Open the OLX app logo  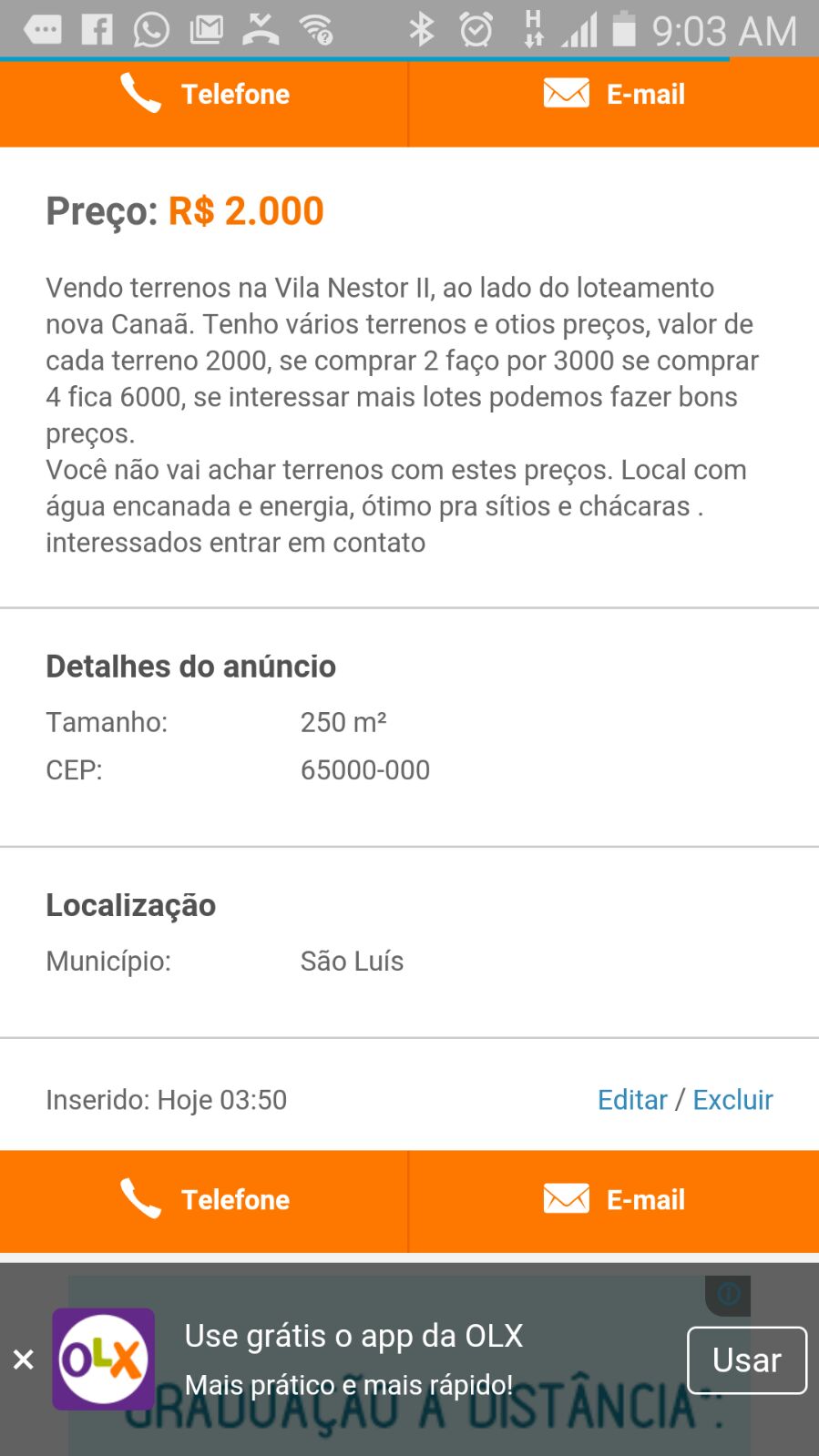tap(103, 1359)
